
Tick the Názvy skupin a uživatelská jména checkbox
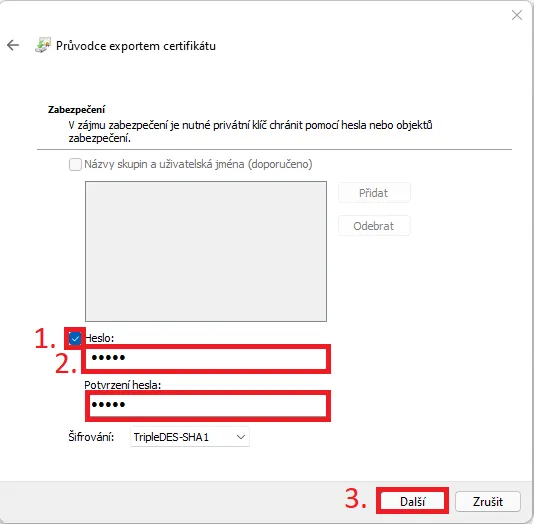coord(75,164)
